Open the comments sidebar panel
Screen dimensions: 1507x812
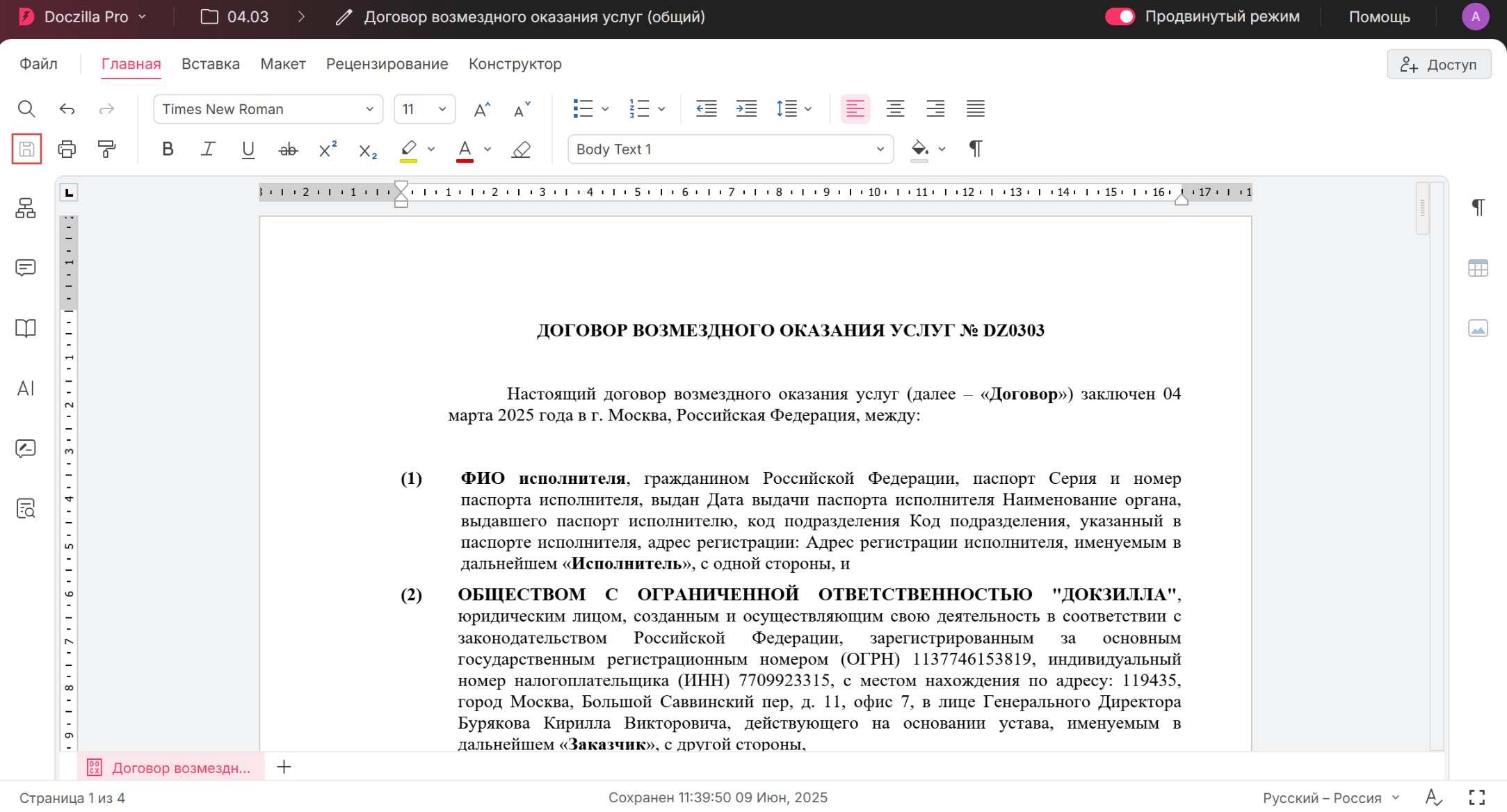click(26, 268)
